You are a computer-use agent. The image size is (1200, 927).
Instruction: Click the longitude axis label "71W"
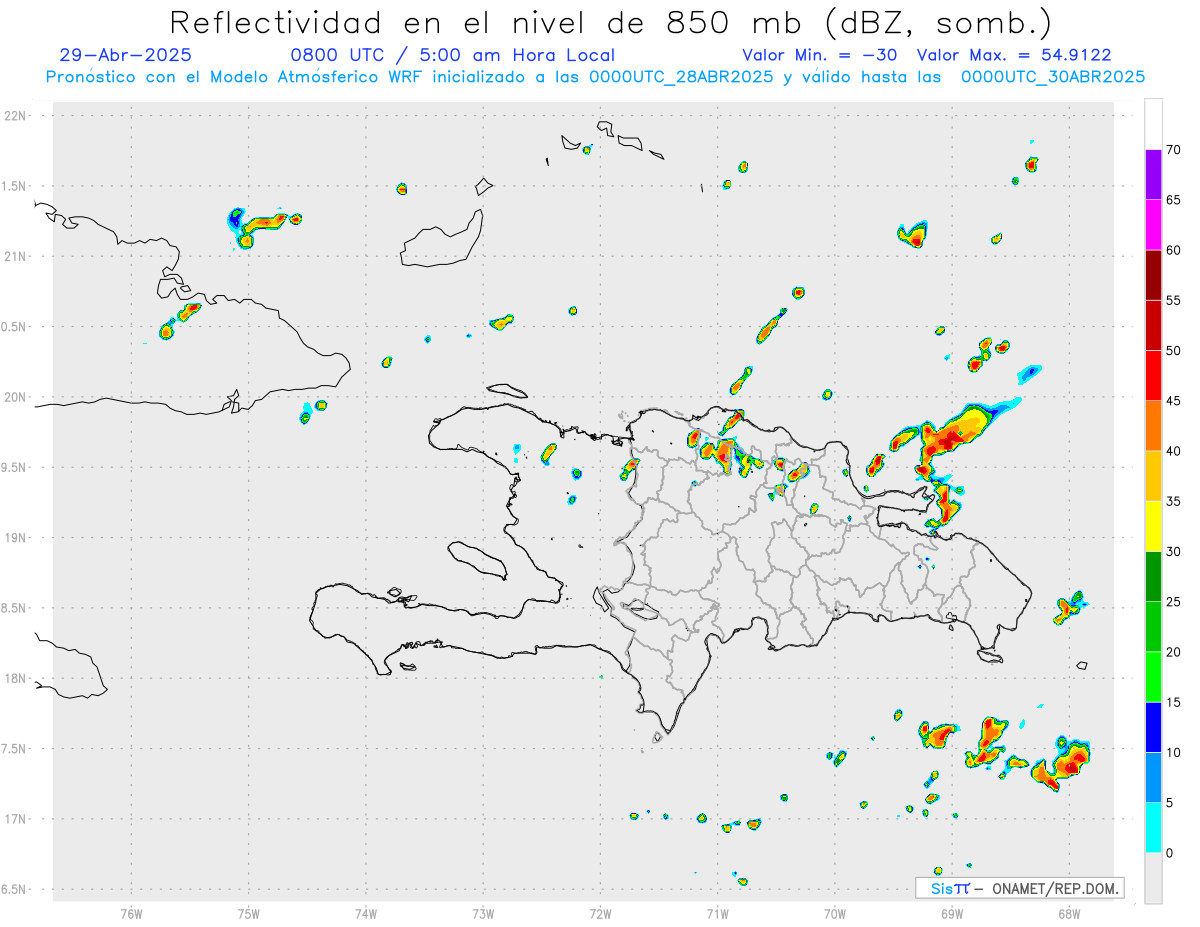coord(717,913)
